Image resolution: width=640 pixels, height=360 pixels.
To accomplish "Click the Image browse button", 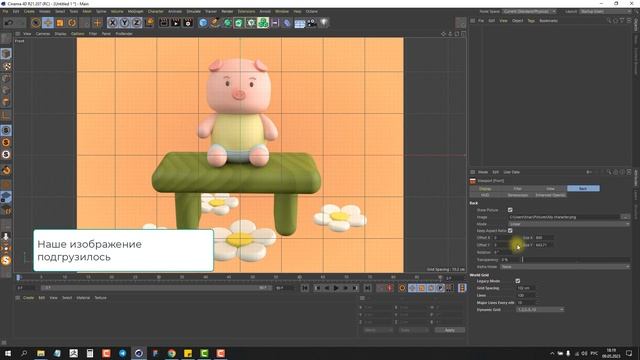I will click(625, 217).
